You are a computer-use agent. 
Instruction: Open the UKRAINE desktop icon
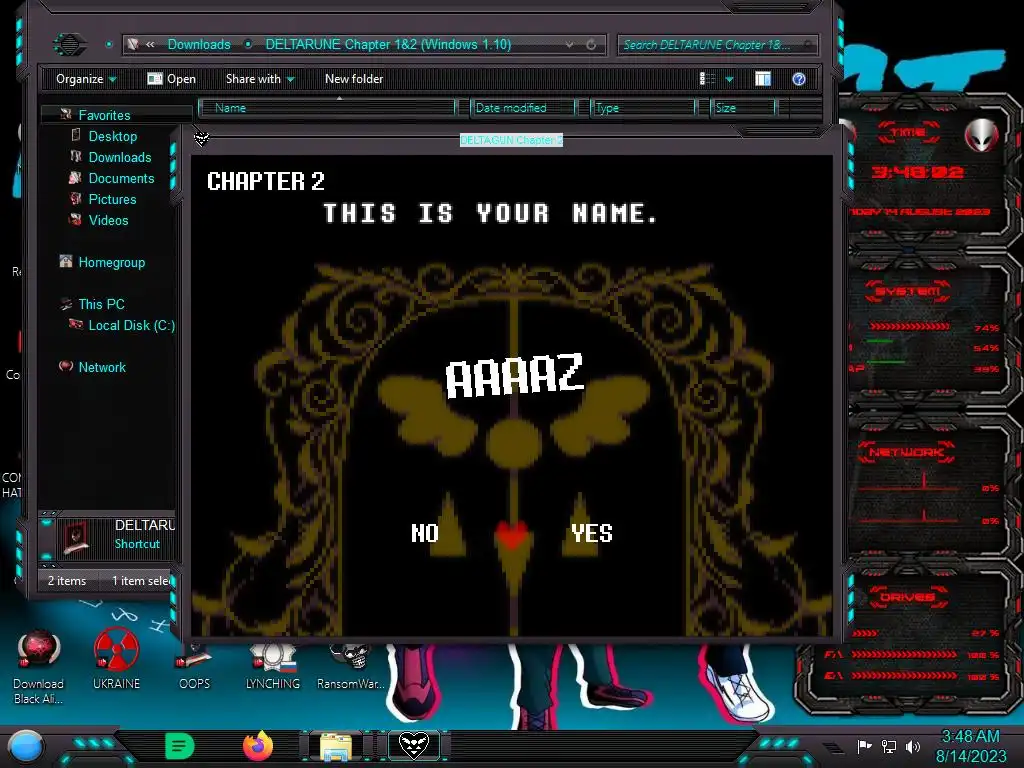(116, 660)
